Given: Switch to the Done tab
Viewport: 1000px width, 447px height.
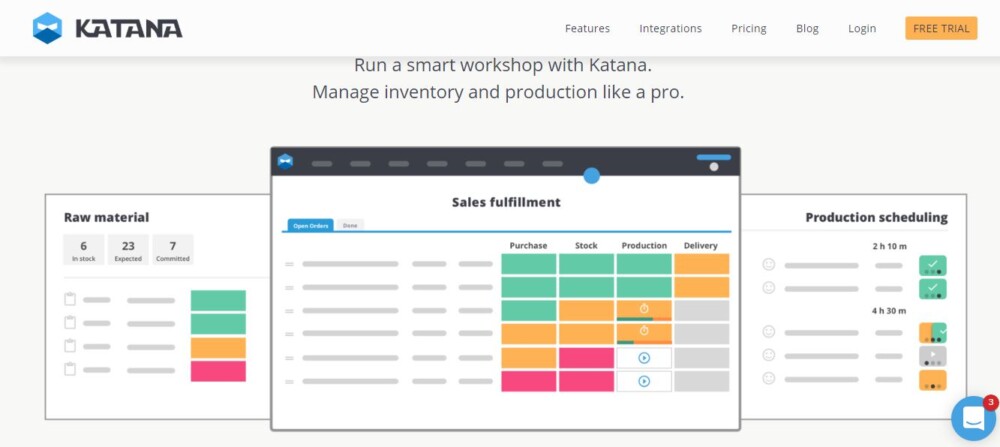Looking at the screenshot, I should 350,226.
